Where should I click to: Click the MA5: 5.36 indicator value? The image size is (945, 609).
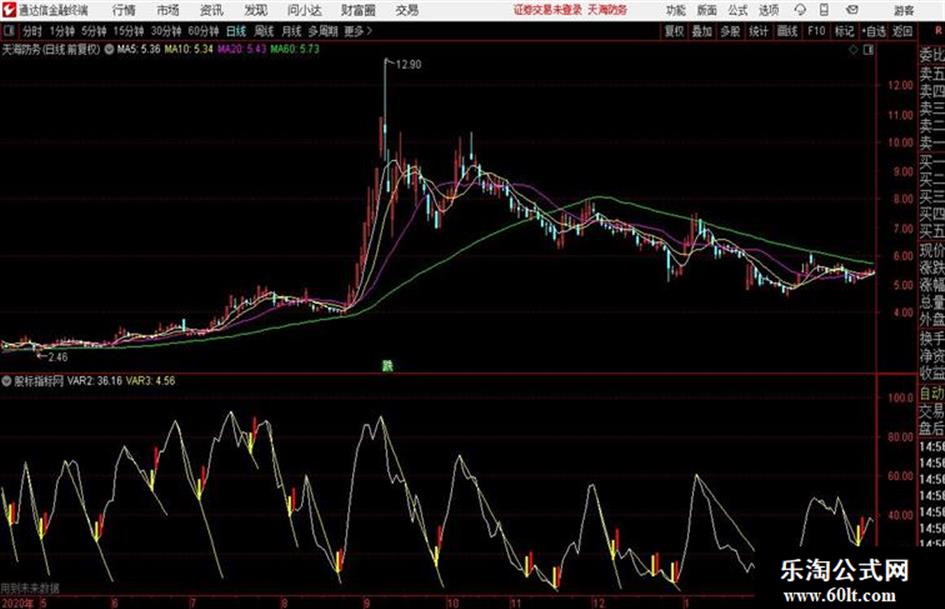click(x=139, y=49)
